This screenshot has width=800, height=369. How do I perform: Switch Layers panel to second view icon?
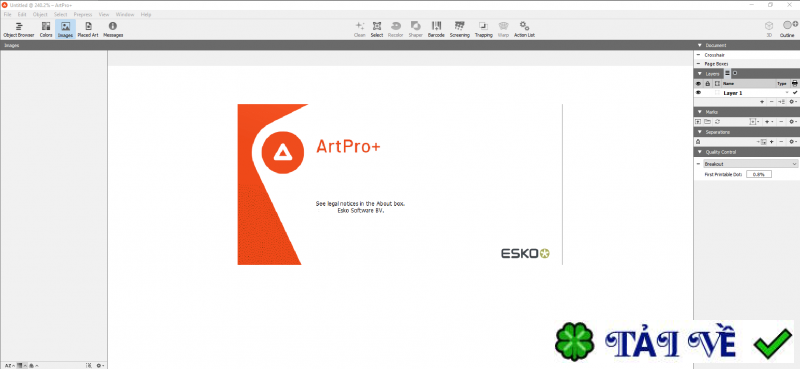click(x=735, y=73)
